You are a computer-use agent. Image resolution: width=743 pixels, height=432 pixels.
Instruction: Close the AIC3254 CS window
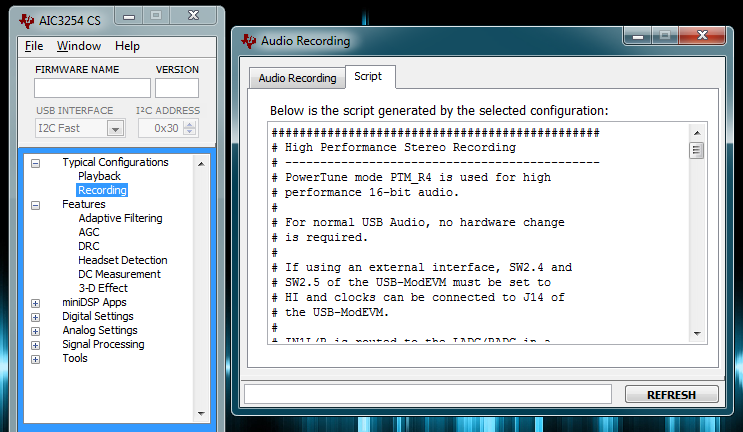(x=193, y=16)
